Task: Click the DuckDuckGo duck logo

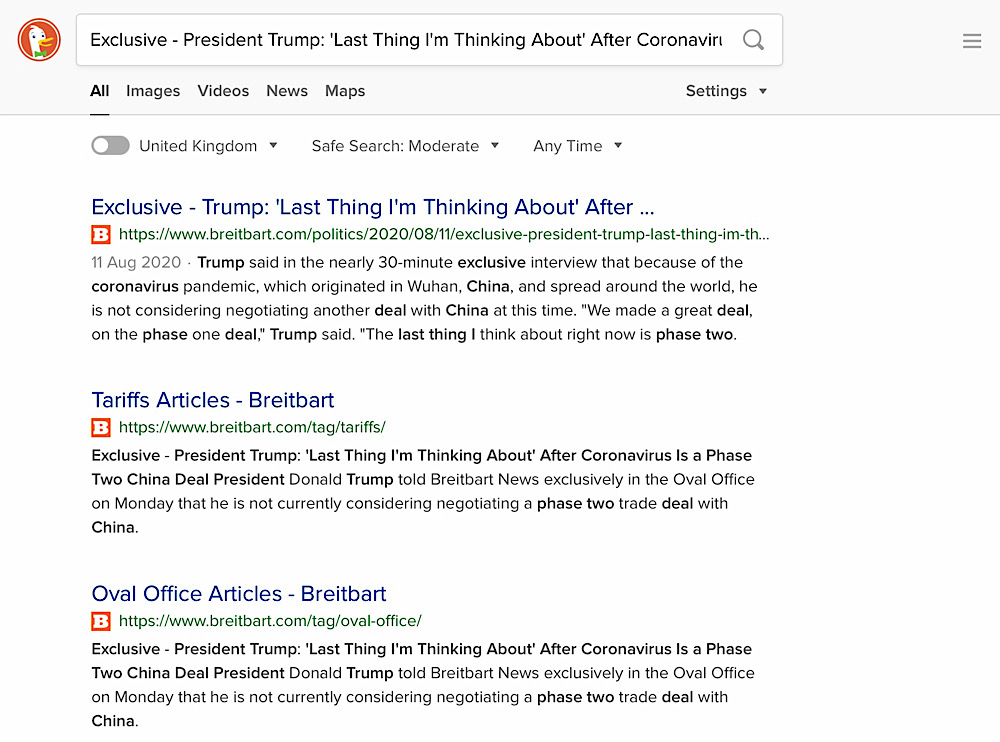Action: click(x=40, y=40)
